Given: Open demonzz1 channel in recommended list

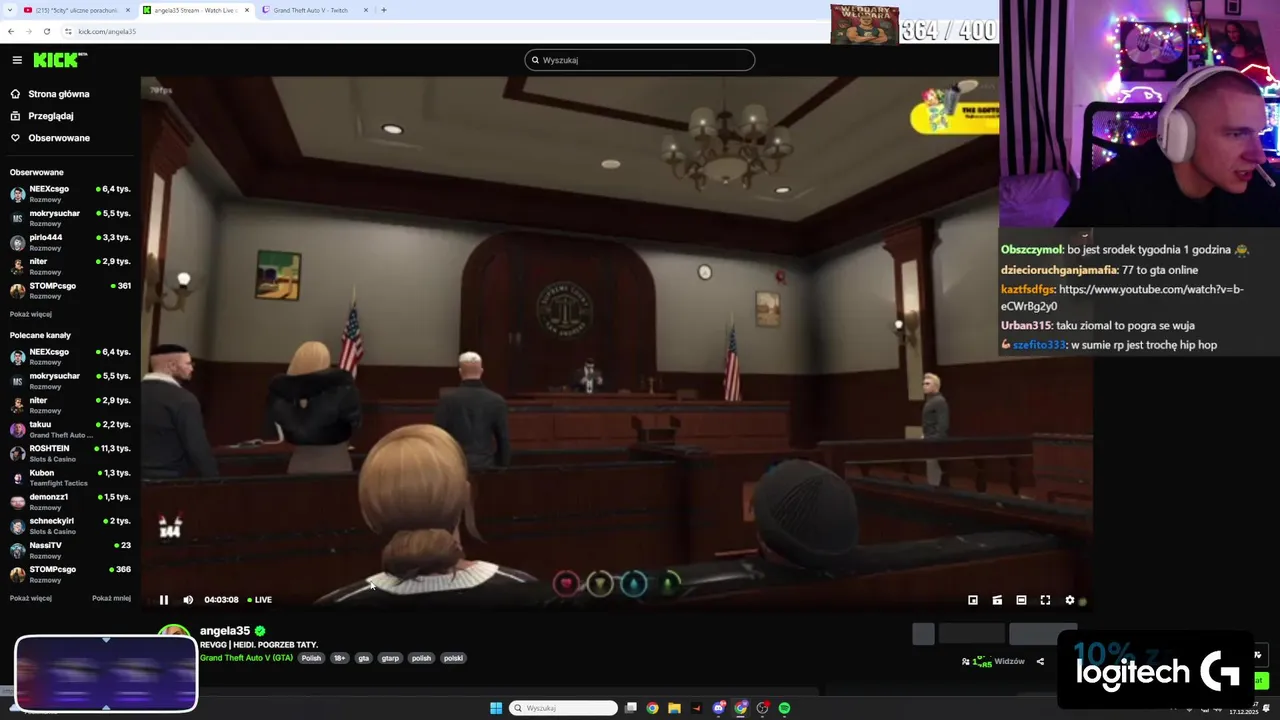Looking at the screenshot, I should (70, 501).
